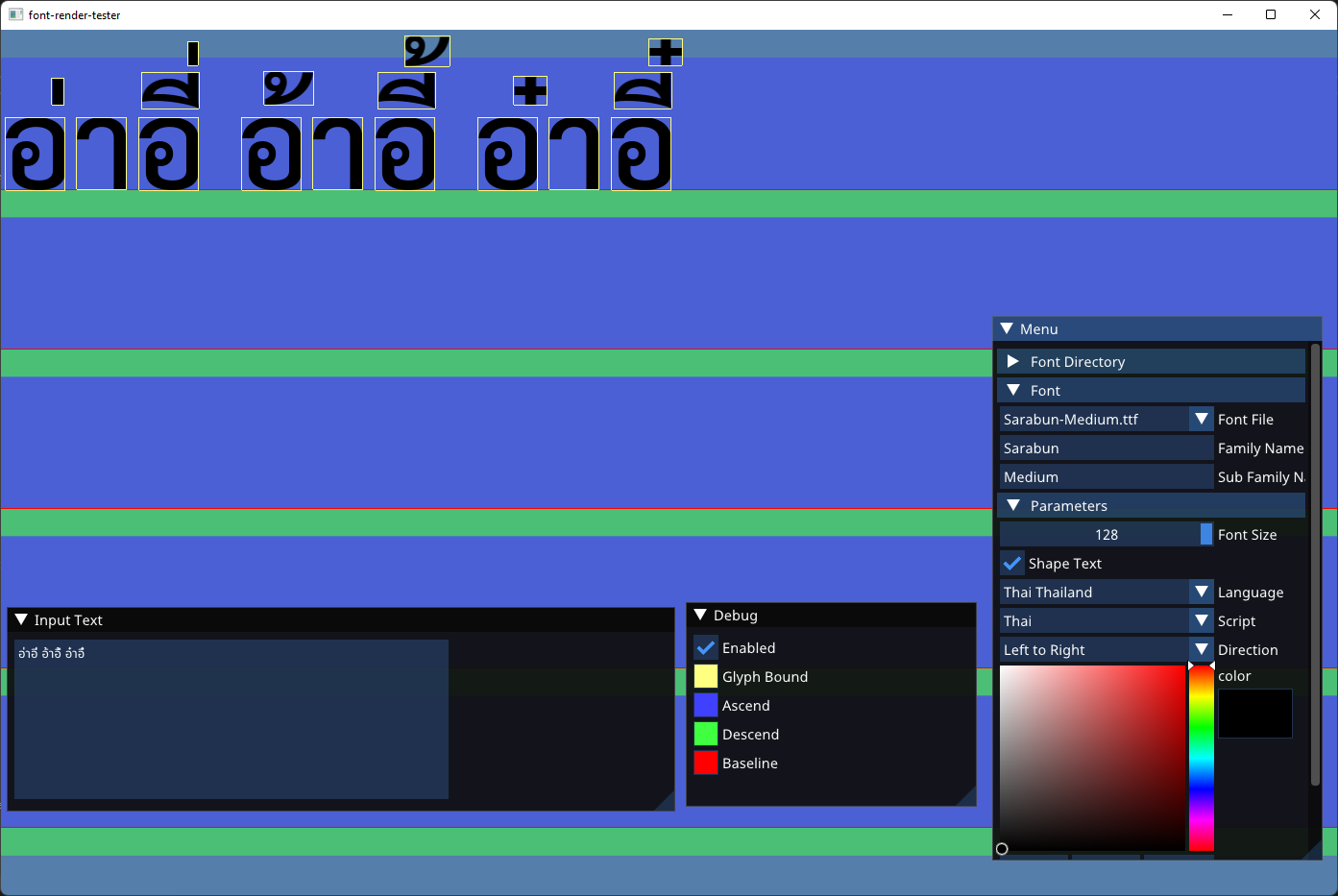Click the green Descend color swatch
Image resolution: width=1338 pixels, height=896 pixels.
[706, 734]
